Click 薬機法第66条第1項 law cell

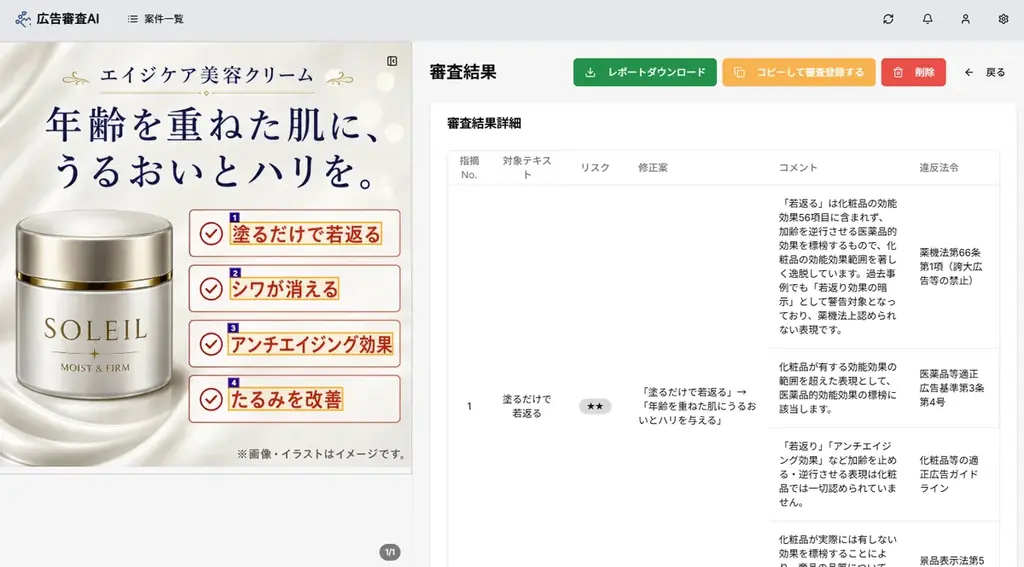(x=951, y=267)
